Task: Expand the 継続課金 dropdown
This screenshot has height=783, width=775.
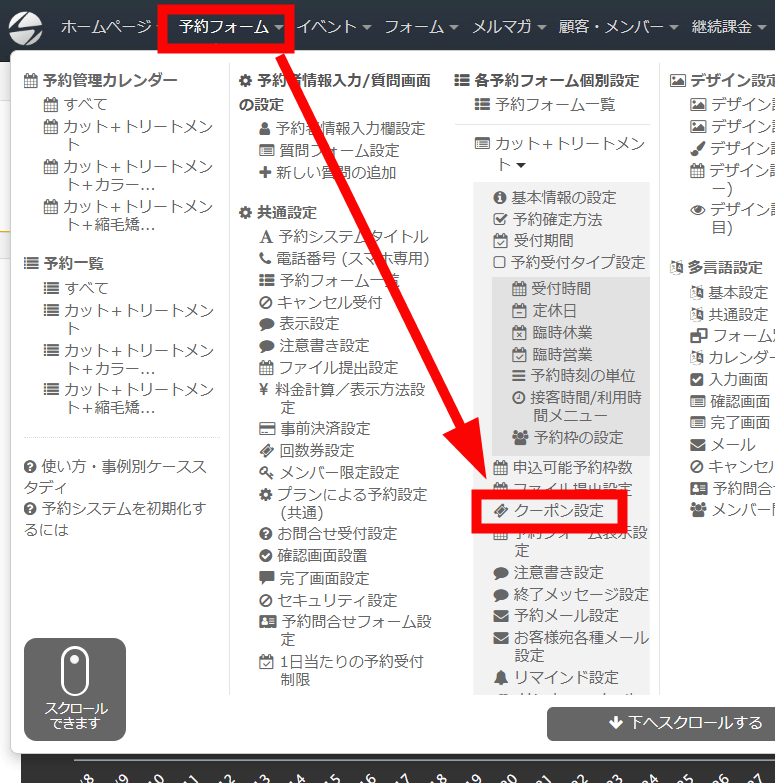Action: coord(728,27)
